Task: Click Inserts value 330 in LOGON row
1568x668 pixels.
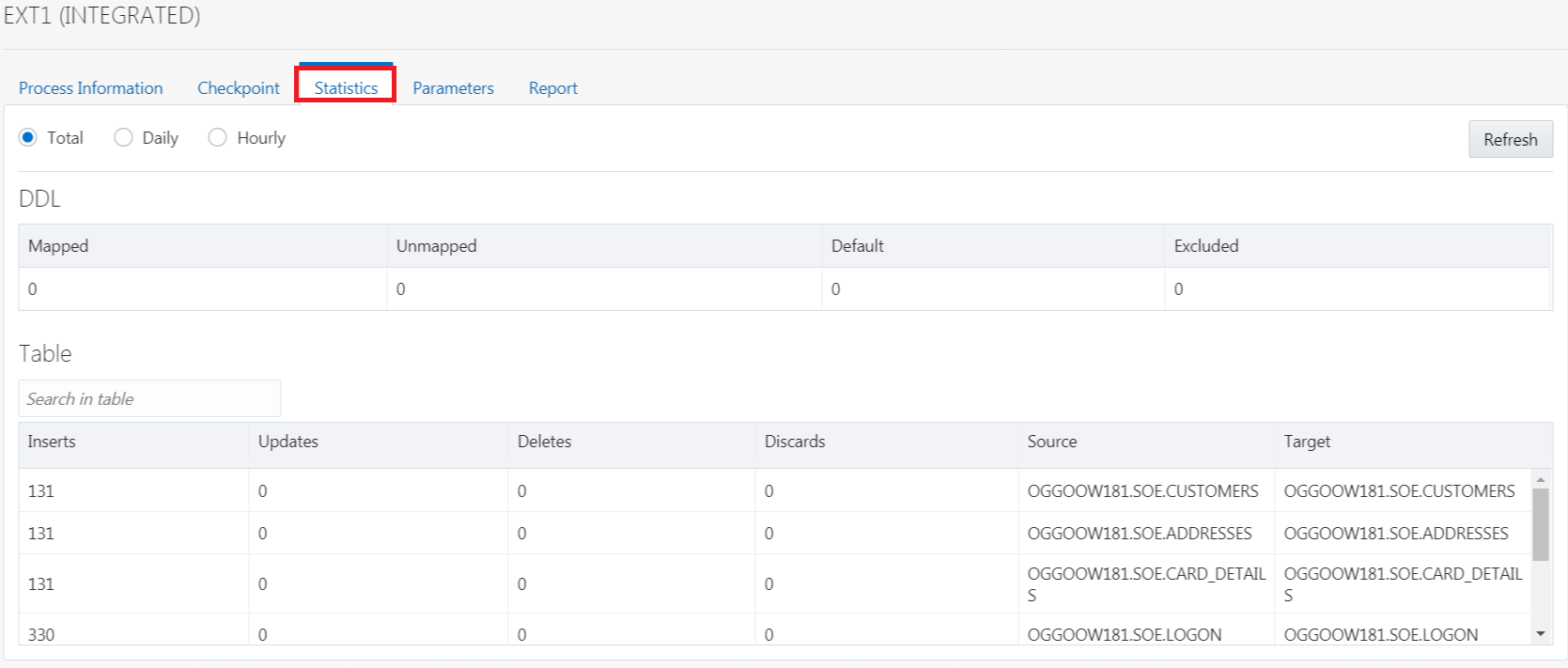Action: pos(41,635)
